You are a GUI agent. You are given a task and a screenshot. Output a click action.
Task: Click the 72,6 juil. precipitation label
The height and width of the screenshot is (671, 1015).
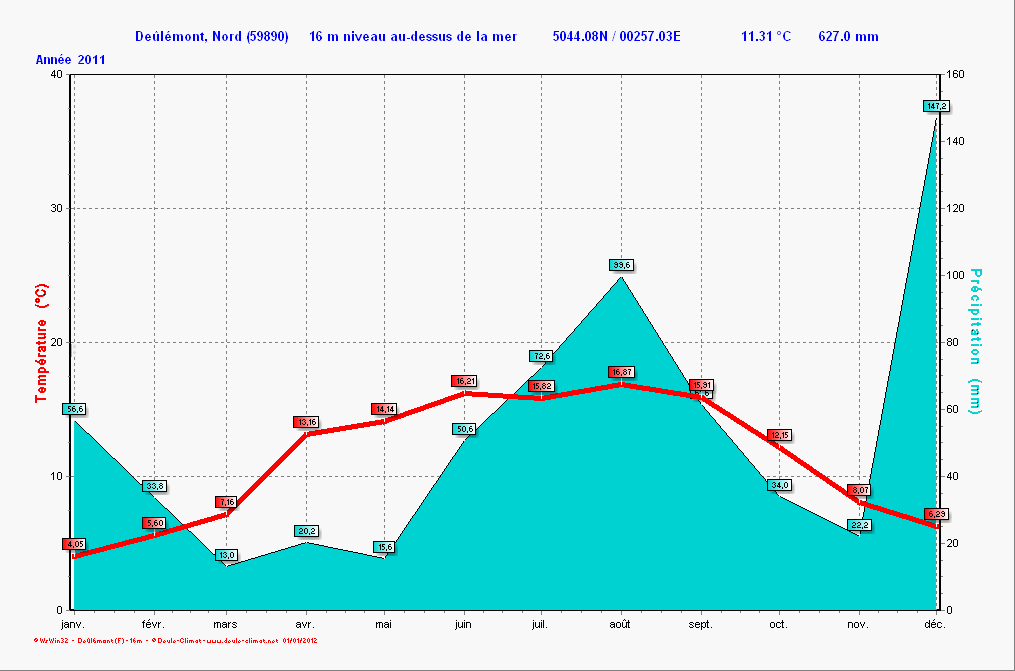click(x=542, y=356)
